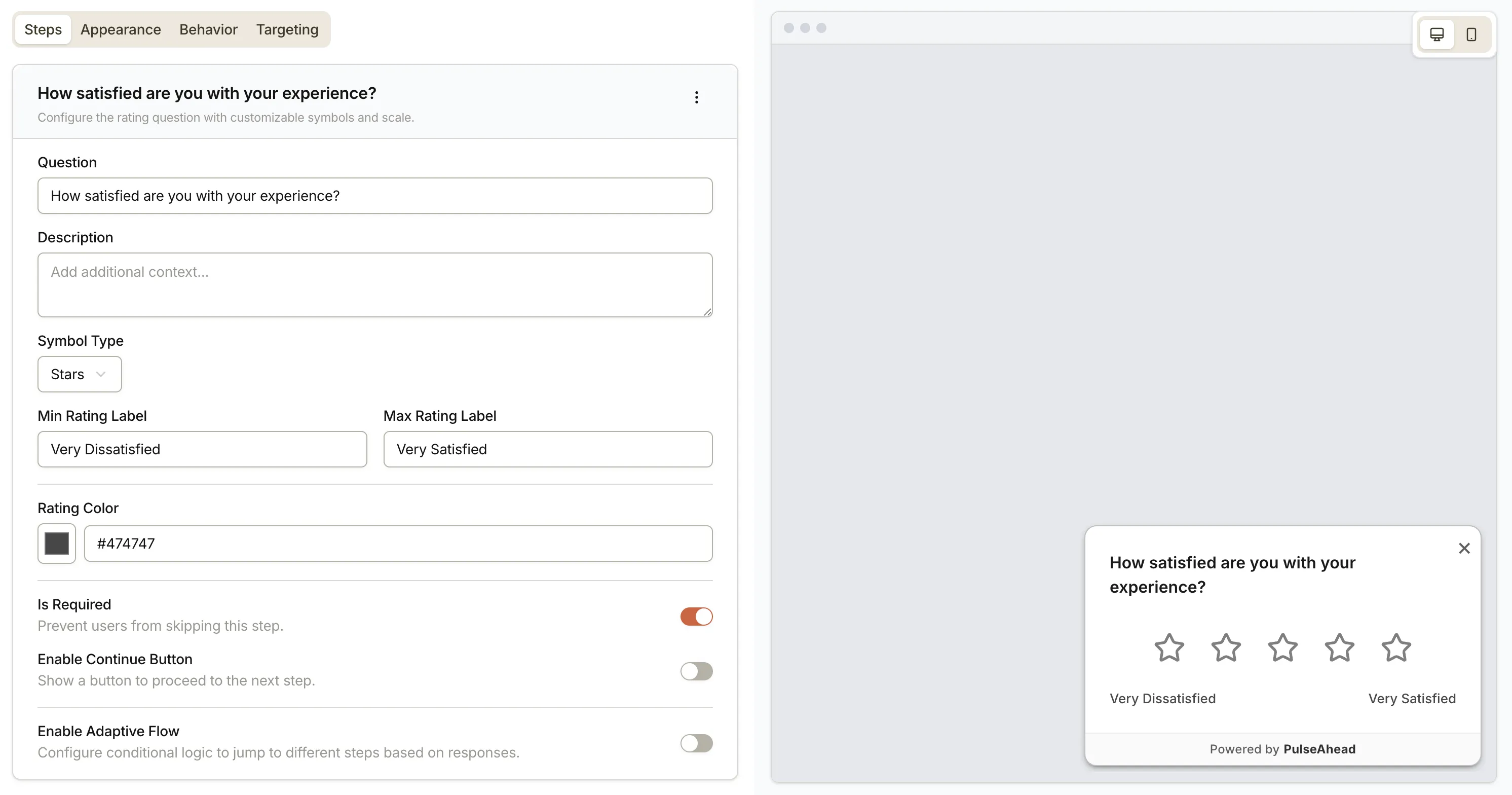Pick the fifth star rating

pos(1396,647)
